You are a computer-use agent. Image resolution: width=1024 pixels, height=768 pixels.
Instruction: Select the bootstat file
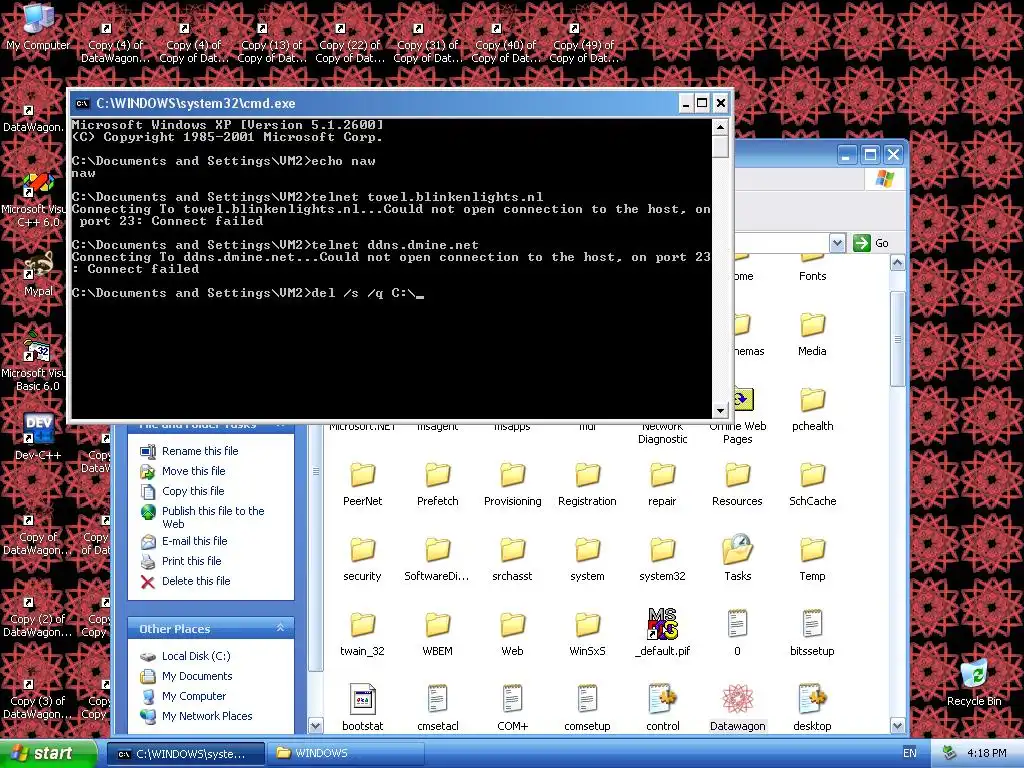[x=362, y=708]
